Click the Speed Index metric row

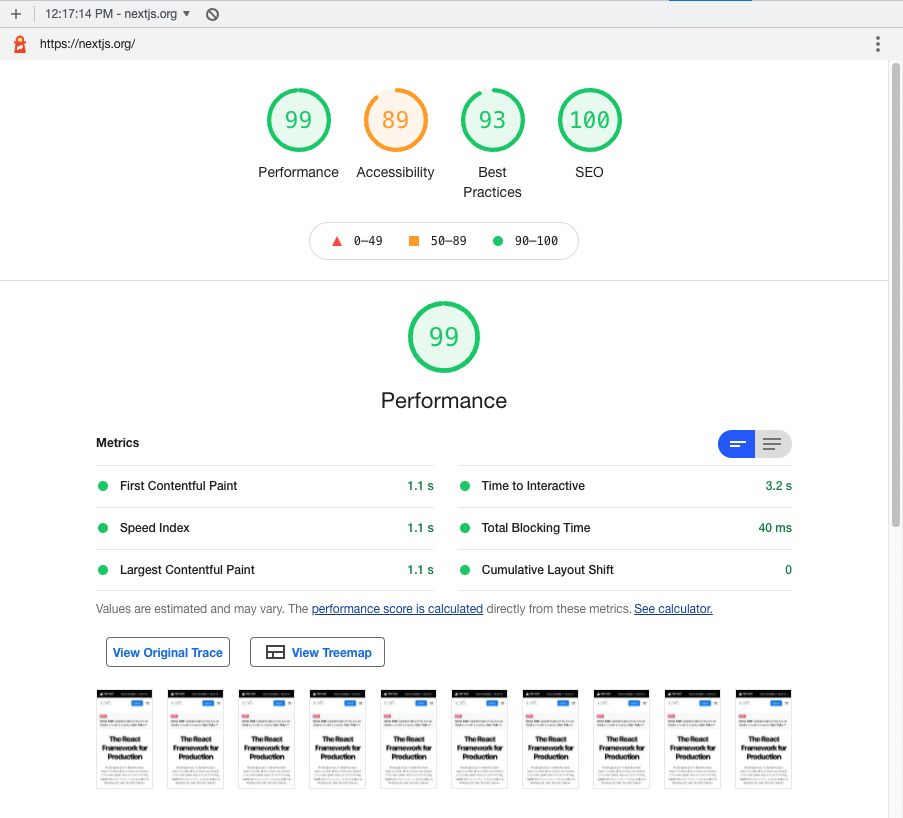(265, 528)
